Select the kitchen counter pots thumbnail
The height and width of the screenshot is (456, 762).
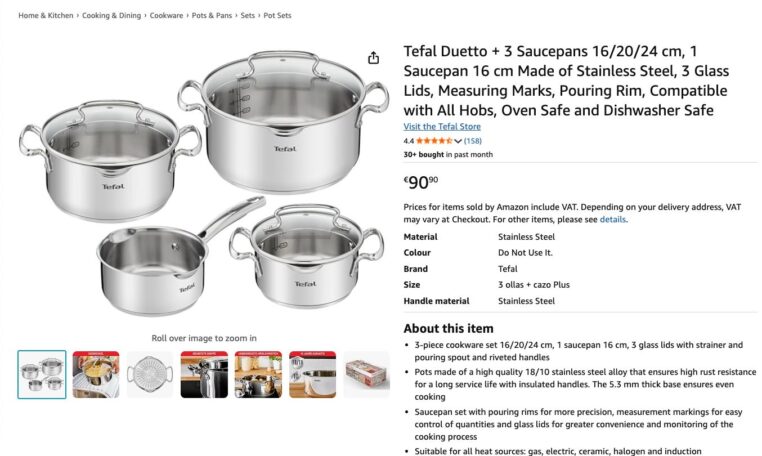(258, 374)
